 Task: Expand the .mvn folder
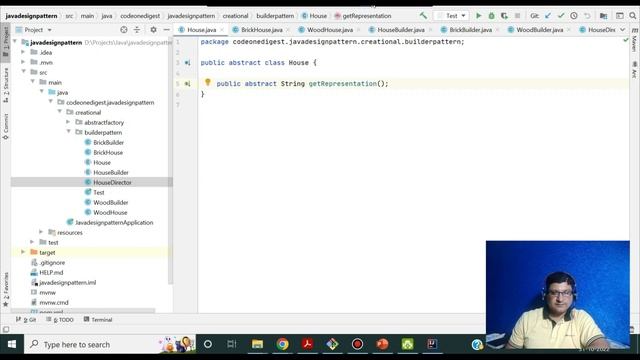point(23,62)
